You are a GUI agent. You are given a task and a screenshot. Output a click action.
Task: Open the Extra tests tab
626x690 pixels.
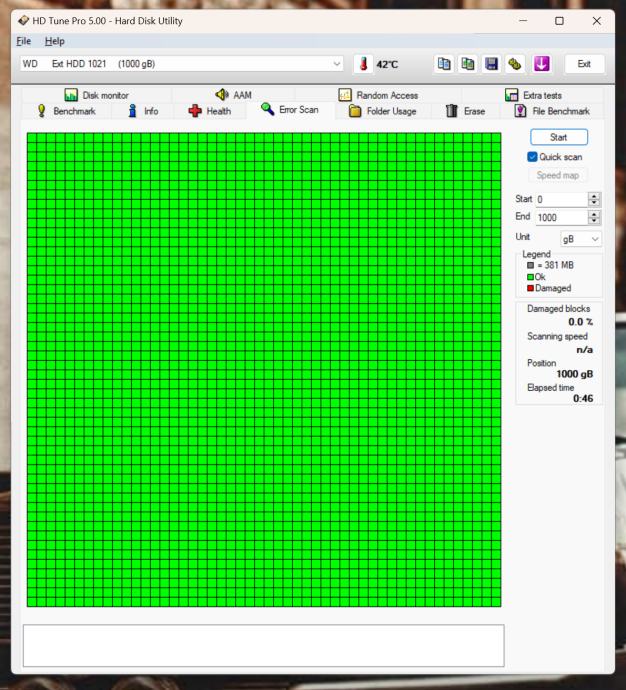533,95
